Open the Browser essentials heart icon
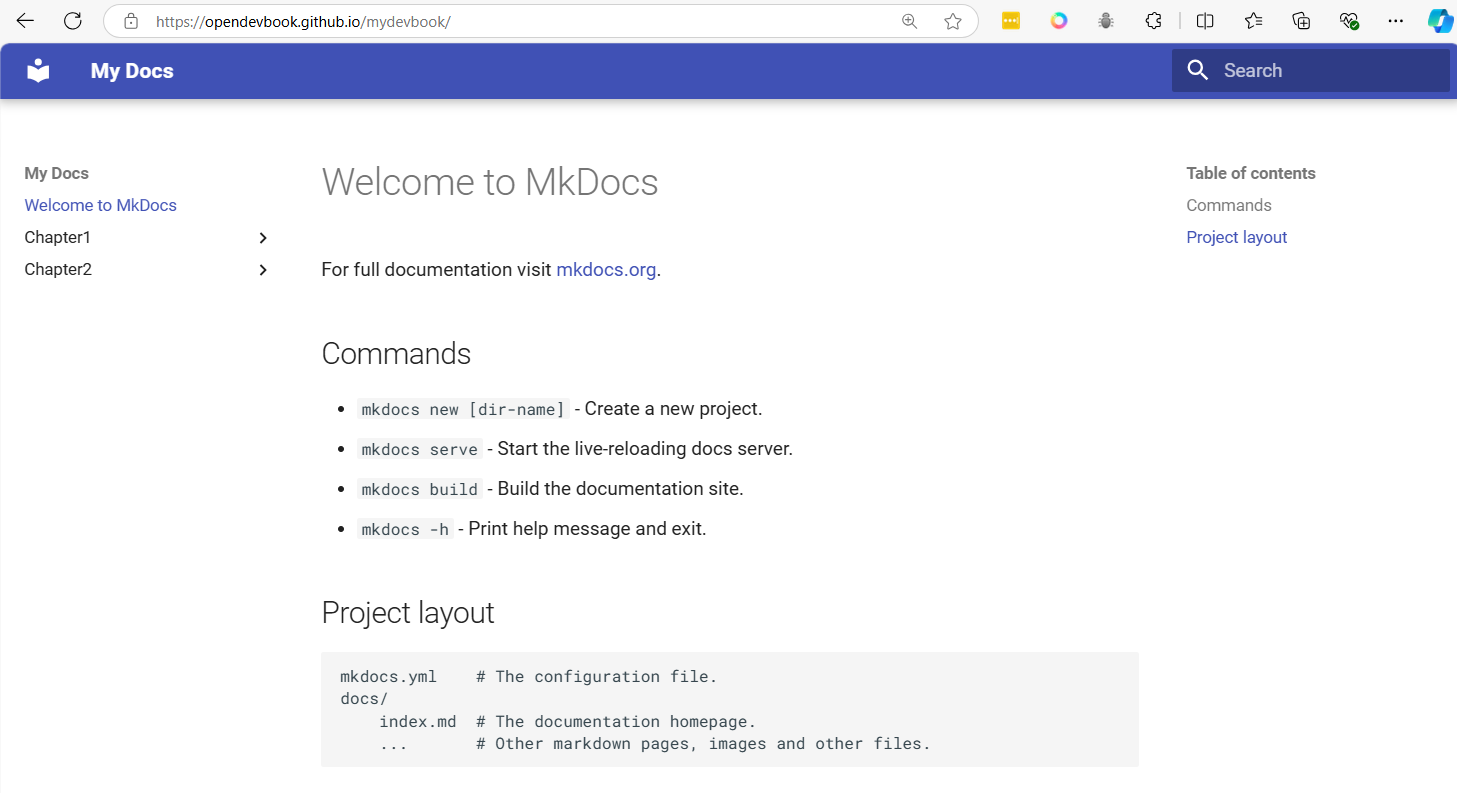Viewport: 1457px width, 793px height. click(1349, 21)
